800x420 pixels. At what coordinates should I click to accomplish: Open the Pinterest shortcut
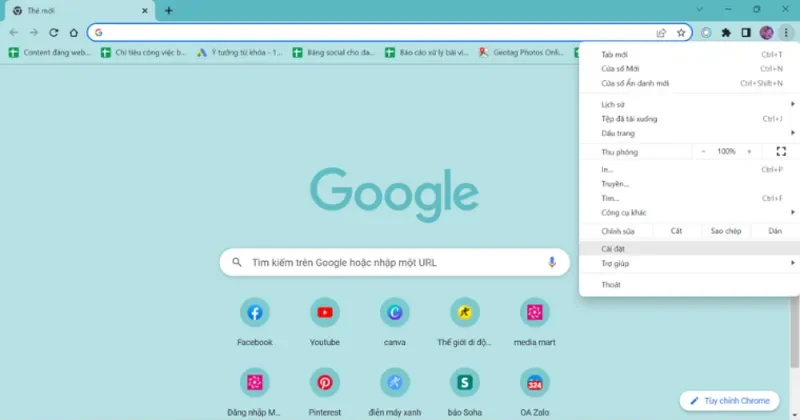coord(324,392)
